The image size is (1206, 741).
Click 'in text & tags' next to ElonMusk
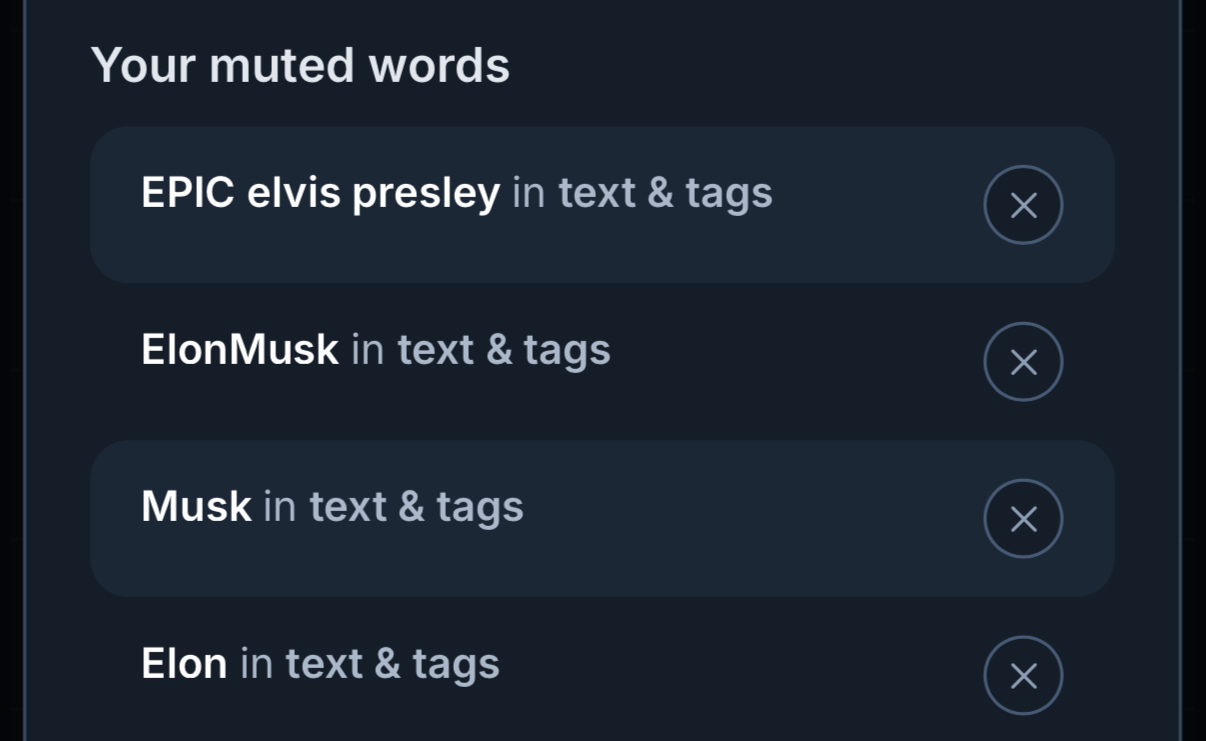click(481, 350)
